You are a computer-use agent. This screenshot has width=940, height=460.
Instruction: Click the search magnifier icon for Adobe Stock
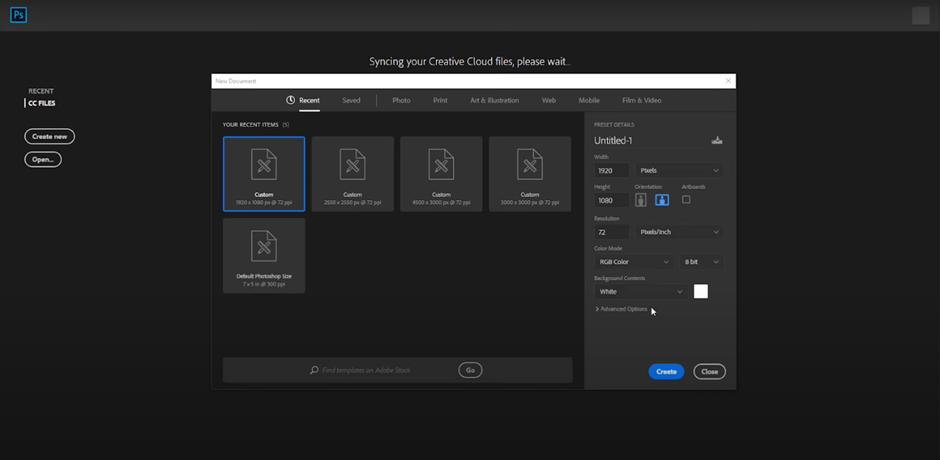pos(314,371)
